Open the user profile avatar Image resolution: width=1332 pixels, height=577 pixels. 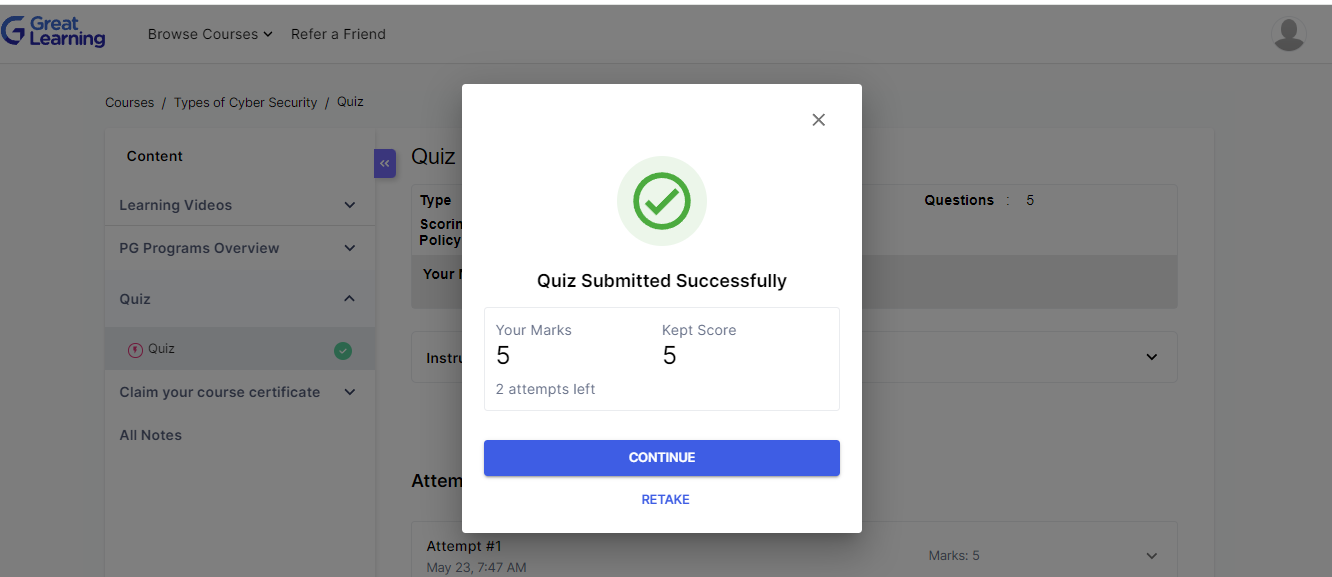(1288, 34)
